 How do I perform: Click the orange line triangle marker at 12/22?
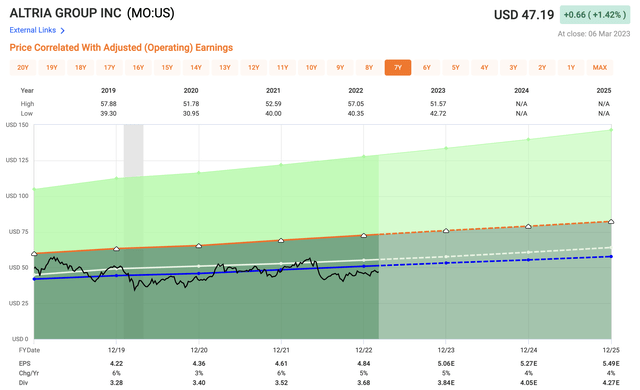(x=364, y=235)
